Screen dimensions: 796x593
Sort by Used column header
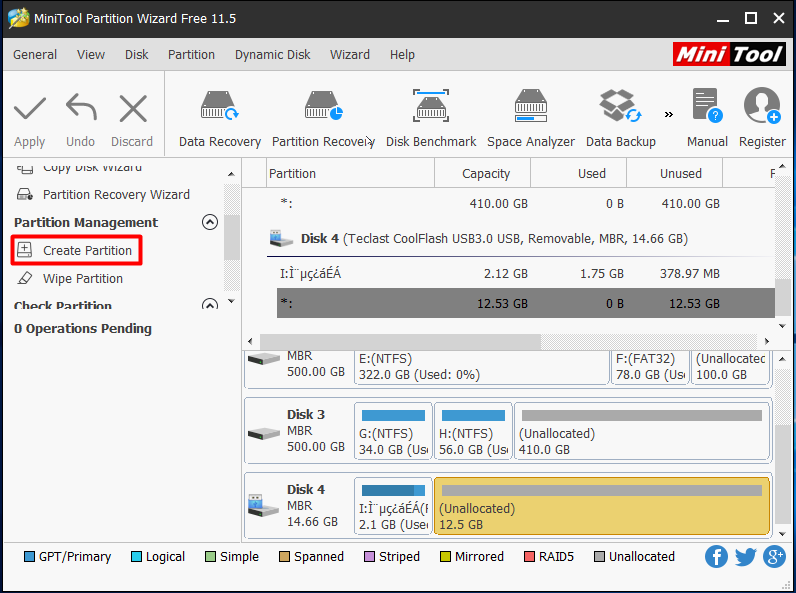pyautogui.click(x=578, y=173)
